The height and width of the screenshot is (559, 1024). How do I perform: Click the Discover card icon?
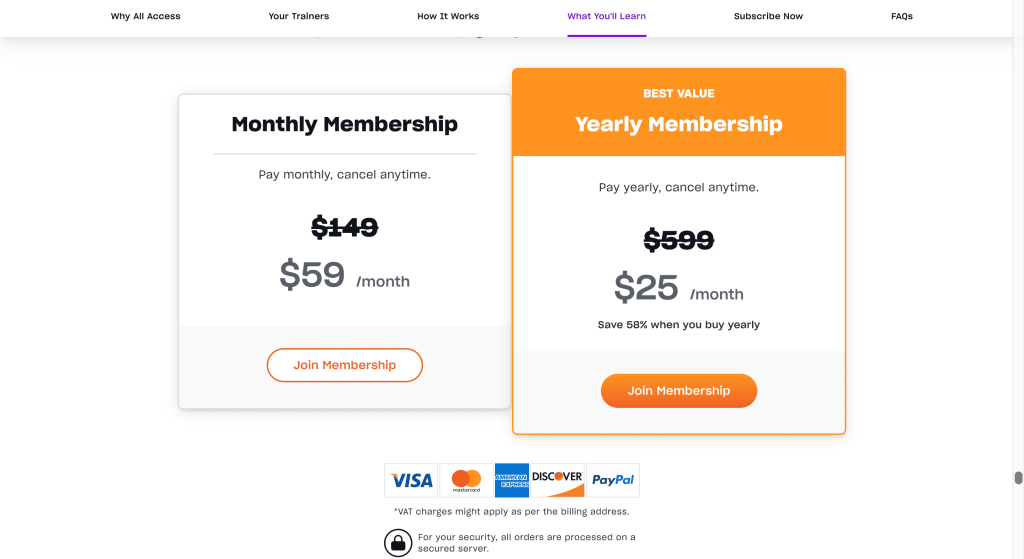(557, 481)
